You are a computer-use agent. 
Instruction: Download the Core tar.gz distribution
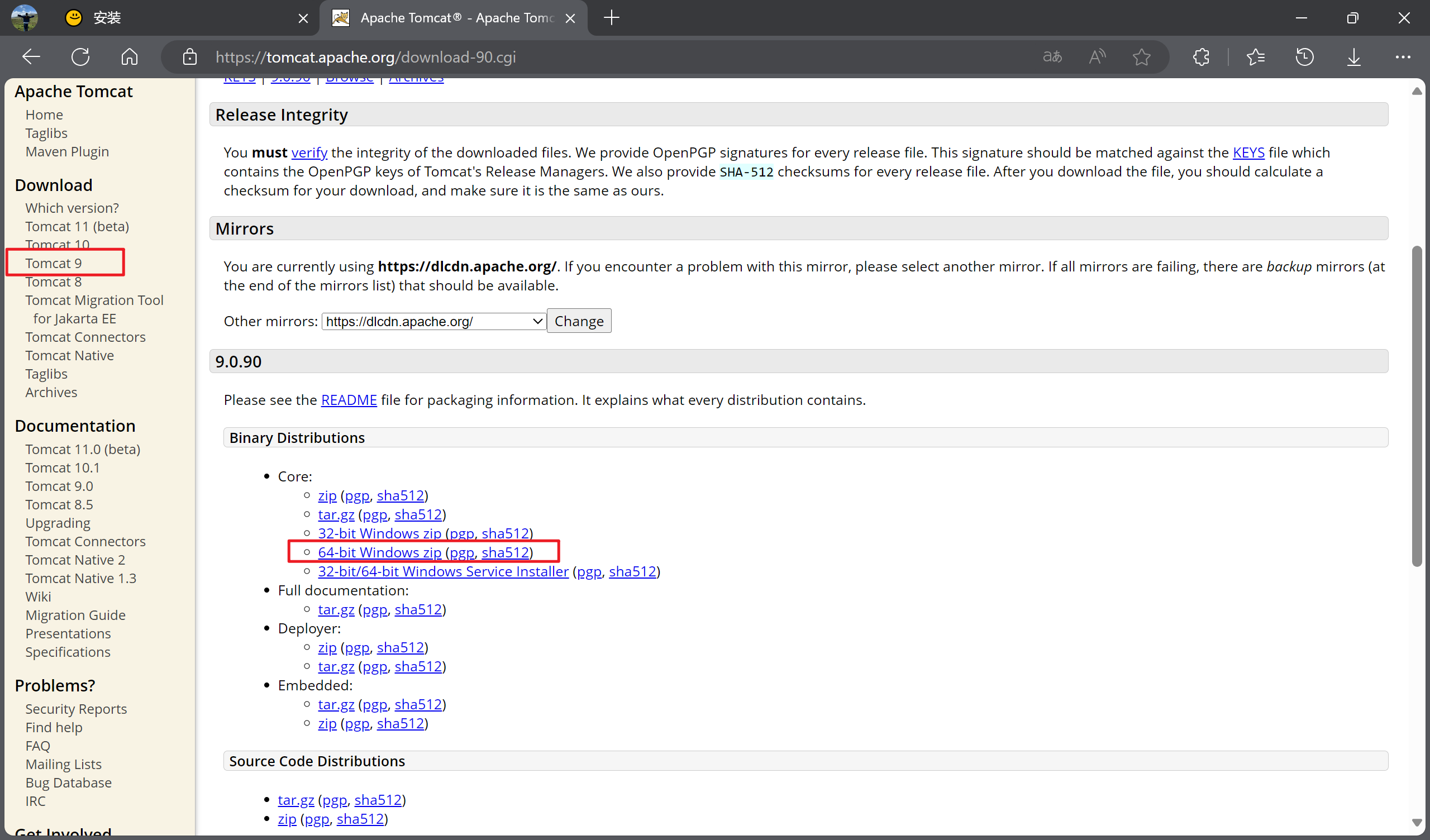click(x=336, y=515)
